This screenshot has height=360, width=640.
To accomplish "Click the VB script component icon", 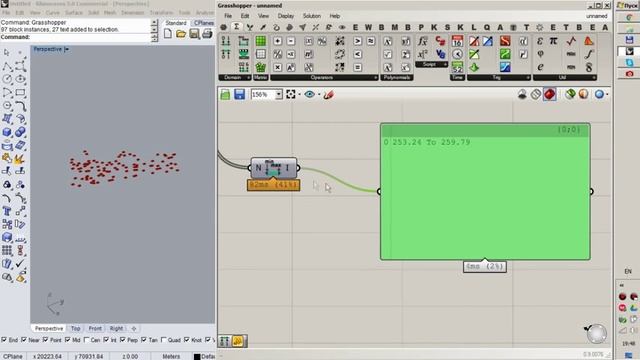I will pos(440,53).
